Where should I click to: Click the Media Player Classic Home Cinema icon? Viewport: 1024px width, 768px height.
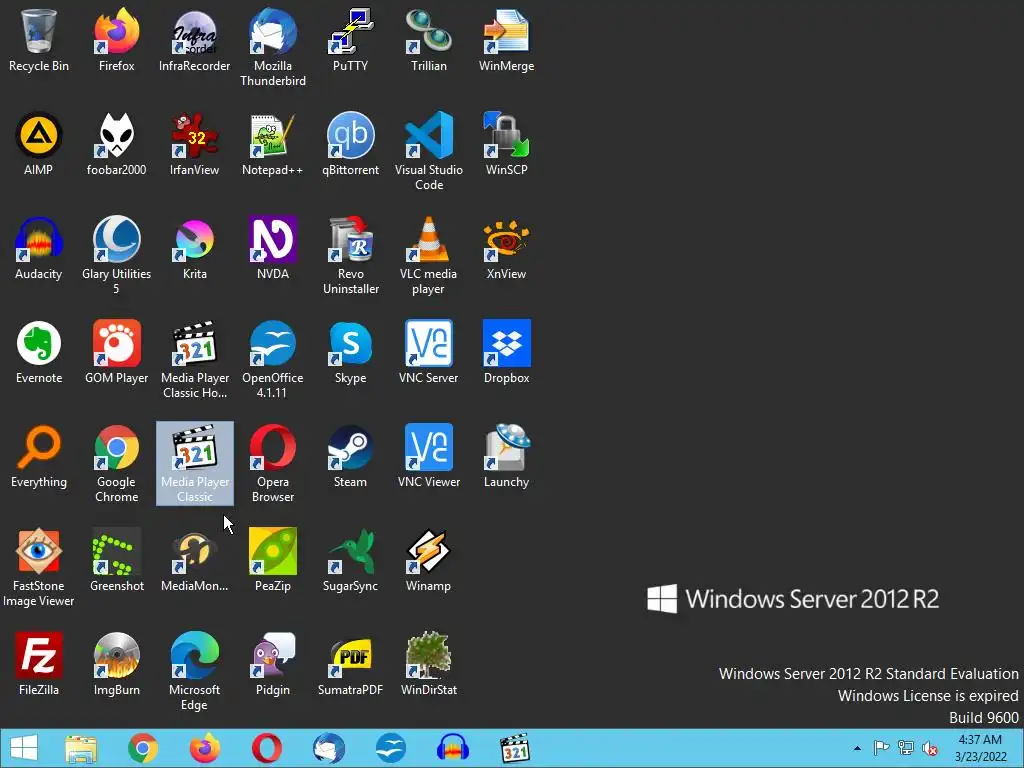pyautogui.click(x=195, y=359)
